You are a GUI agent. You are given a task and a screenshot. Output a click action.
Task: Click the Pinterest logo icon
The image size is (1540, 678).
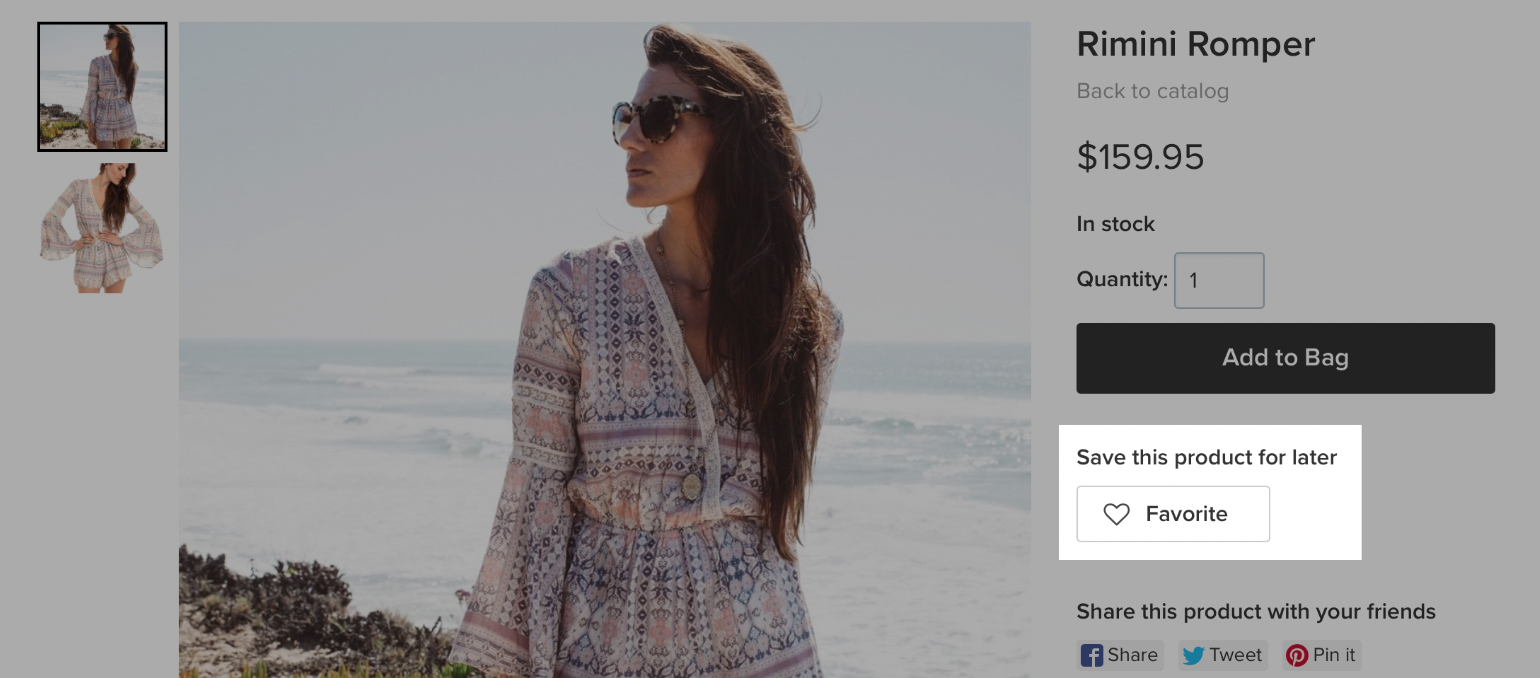coord(1297,656)
